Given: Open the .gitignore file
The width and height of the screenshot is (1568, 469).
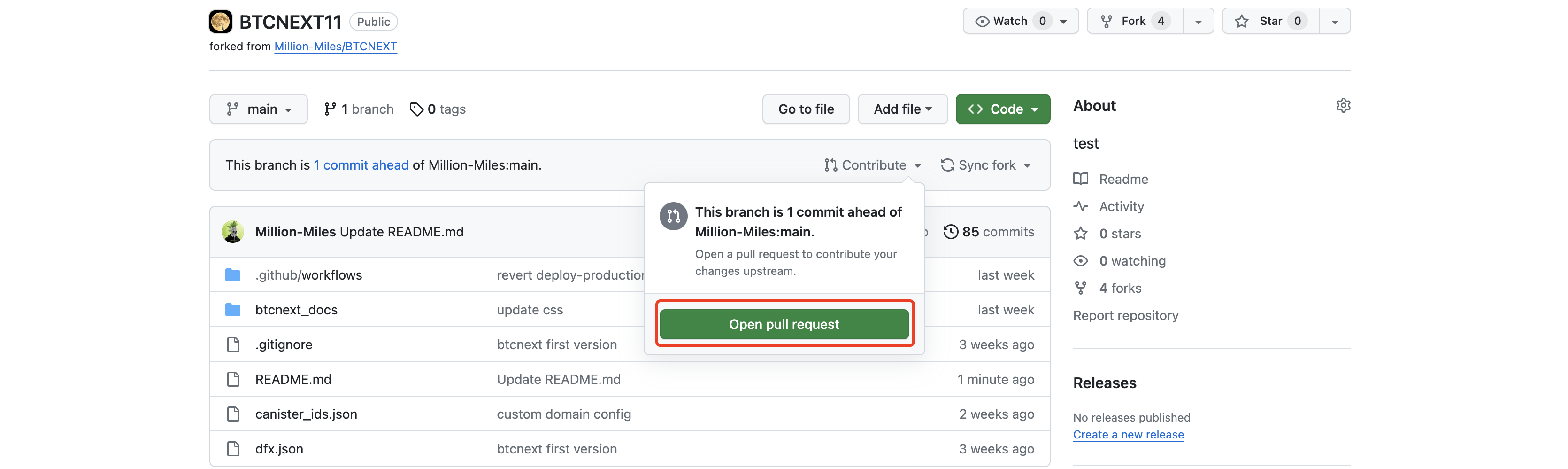Looking at the screenshot, I should tap(284, 344).
